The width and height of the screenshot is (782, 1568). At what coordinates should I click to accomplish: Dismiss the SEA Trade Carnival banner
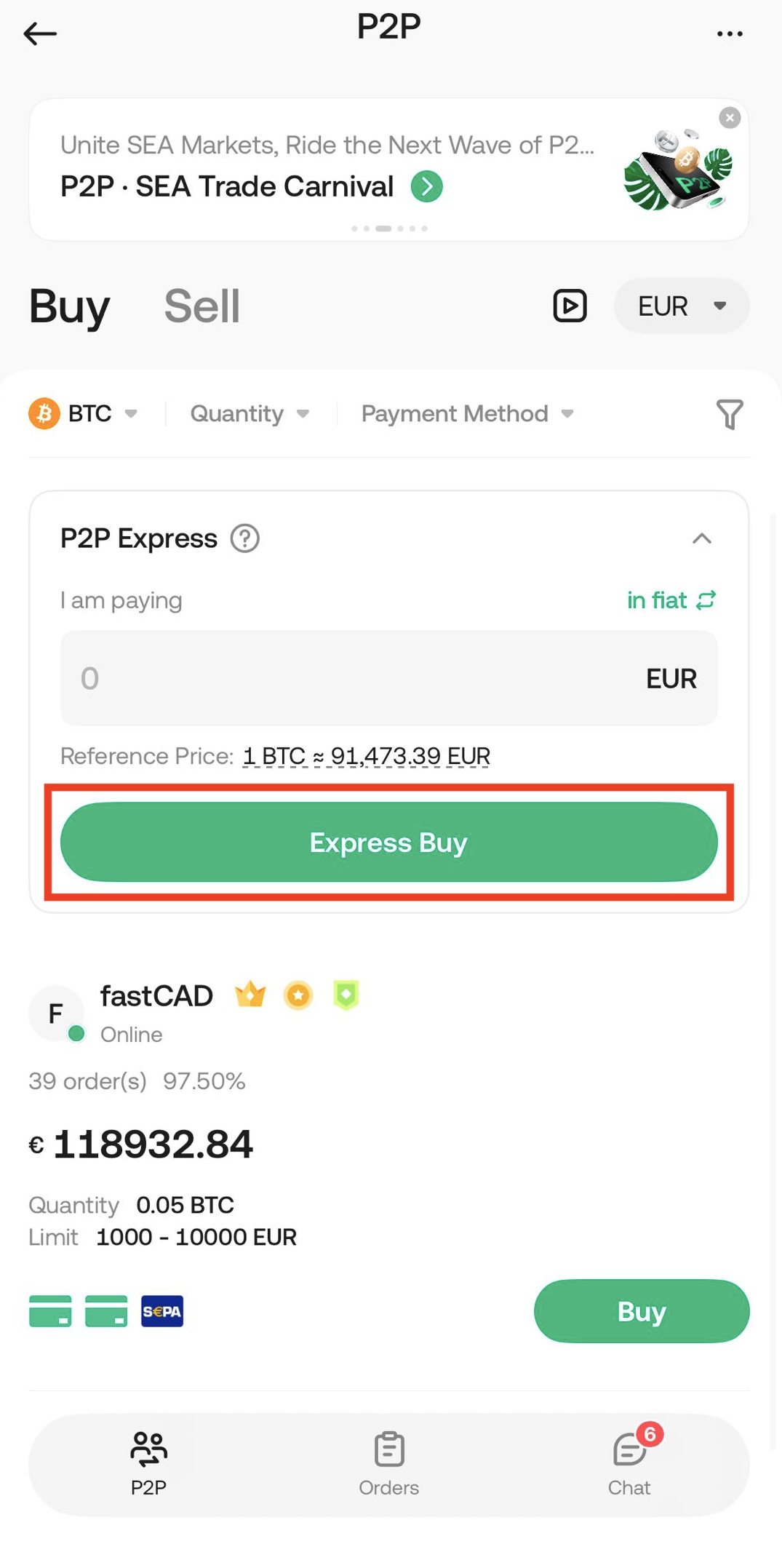(x=729, y=118)
